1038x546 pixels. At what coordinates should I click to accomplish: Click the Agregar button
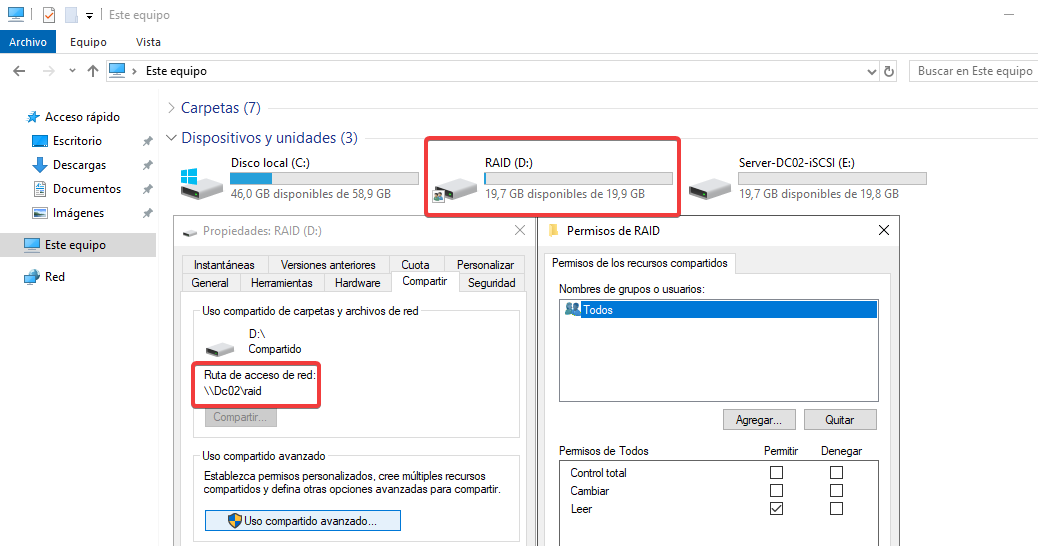(759, 420)
